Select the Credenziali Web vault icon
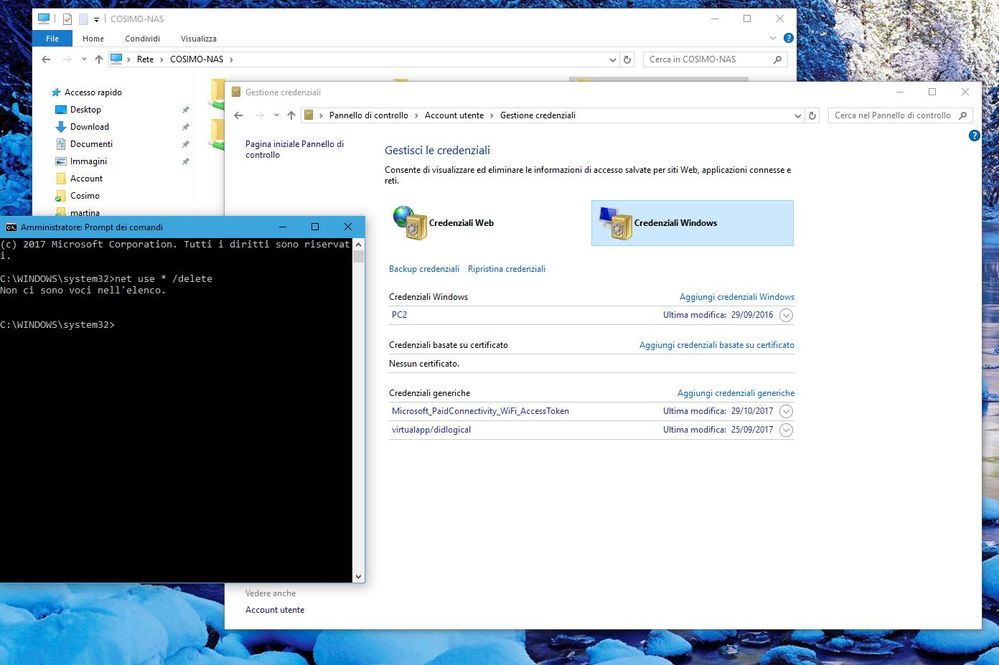The image size is (999, 665). click(409, 223)
